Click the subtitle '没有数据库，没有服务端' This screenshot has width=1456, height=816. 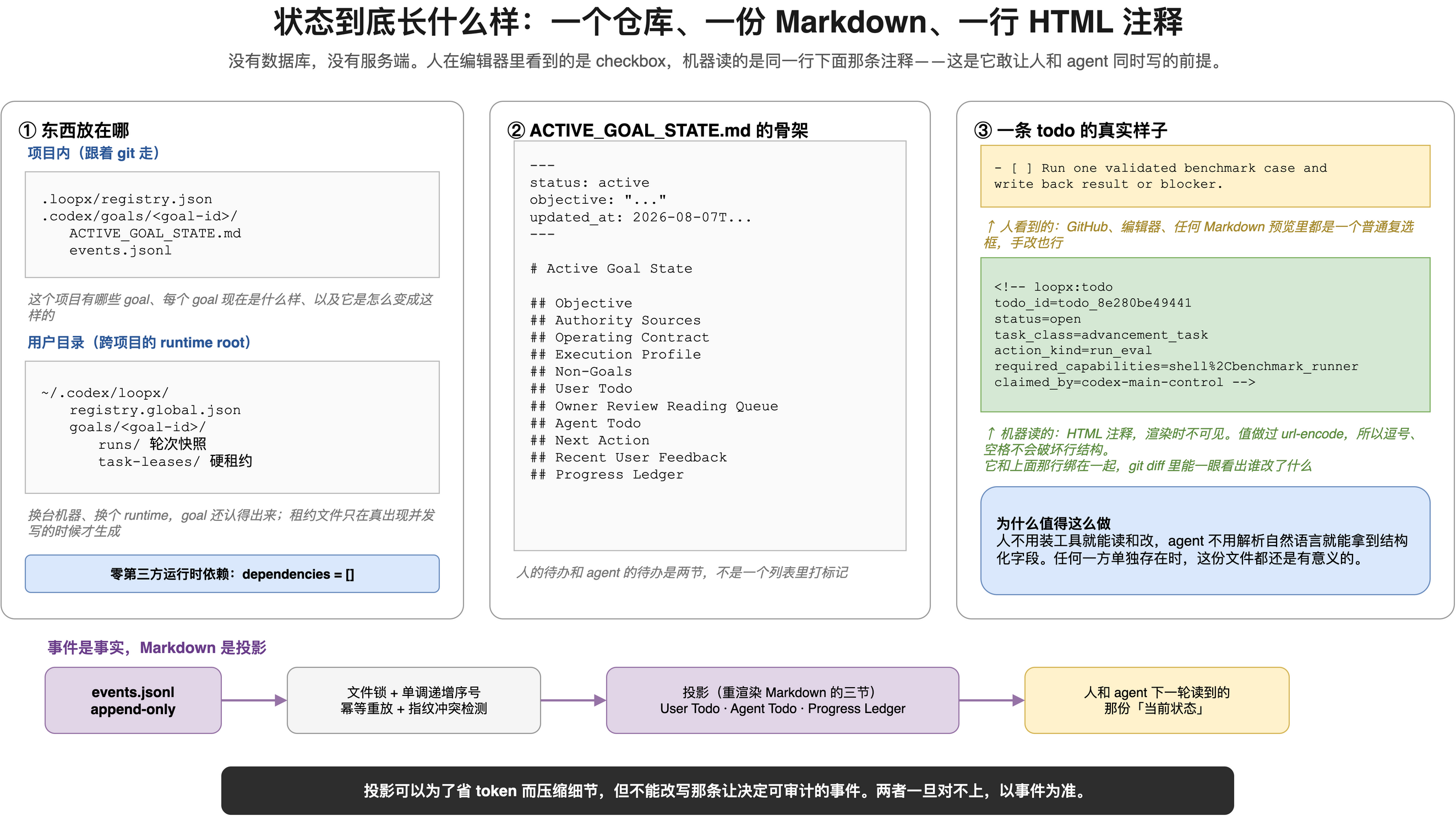pos(728,61)
